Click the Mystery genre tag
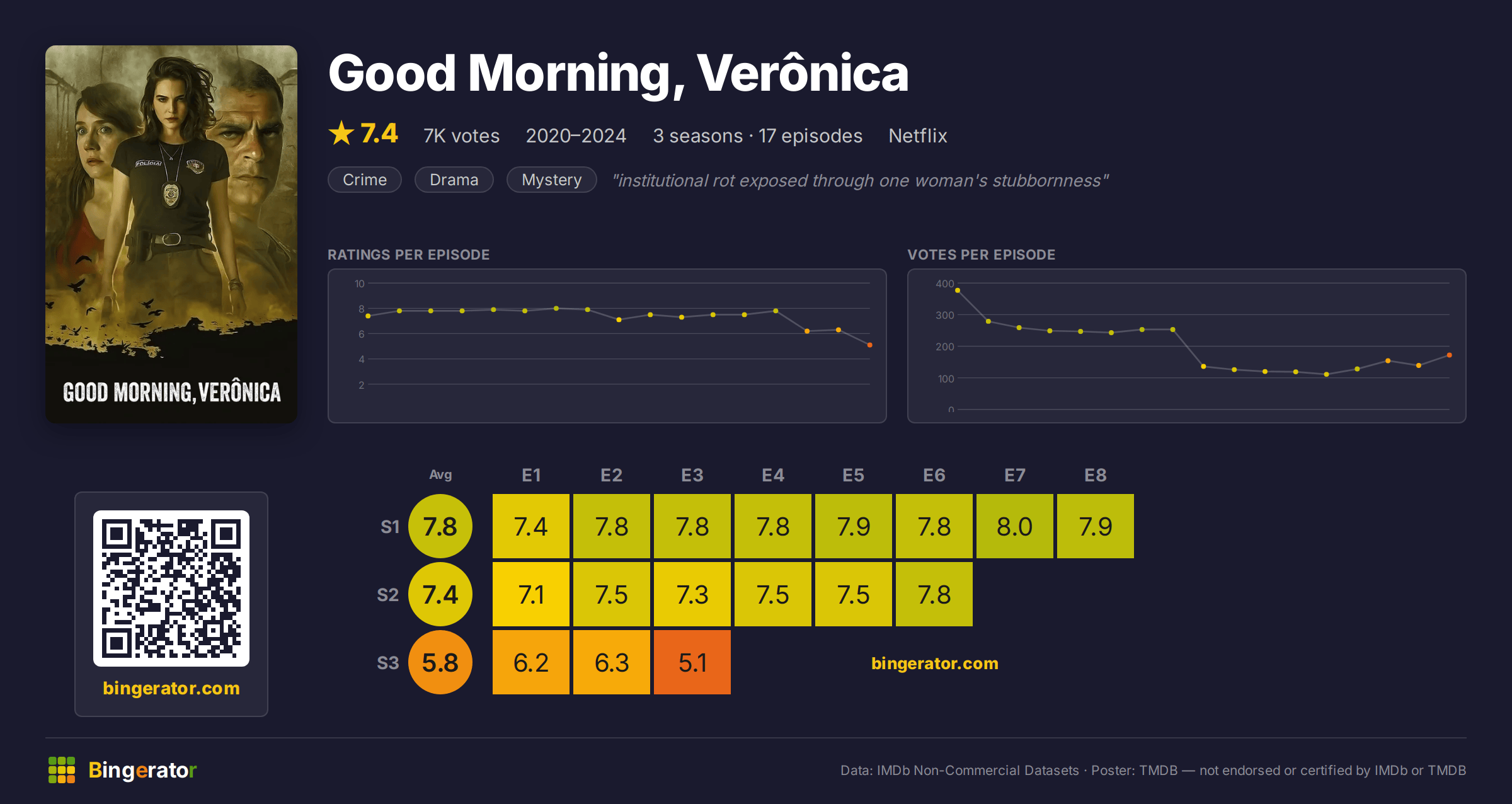Screen dimensions: 1512x804 552,180
